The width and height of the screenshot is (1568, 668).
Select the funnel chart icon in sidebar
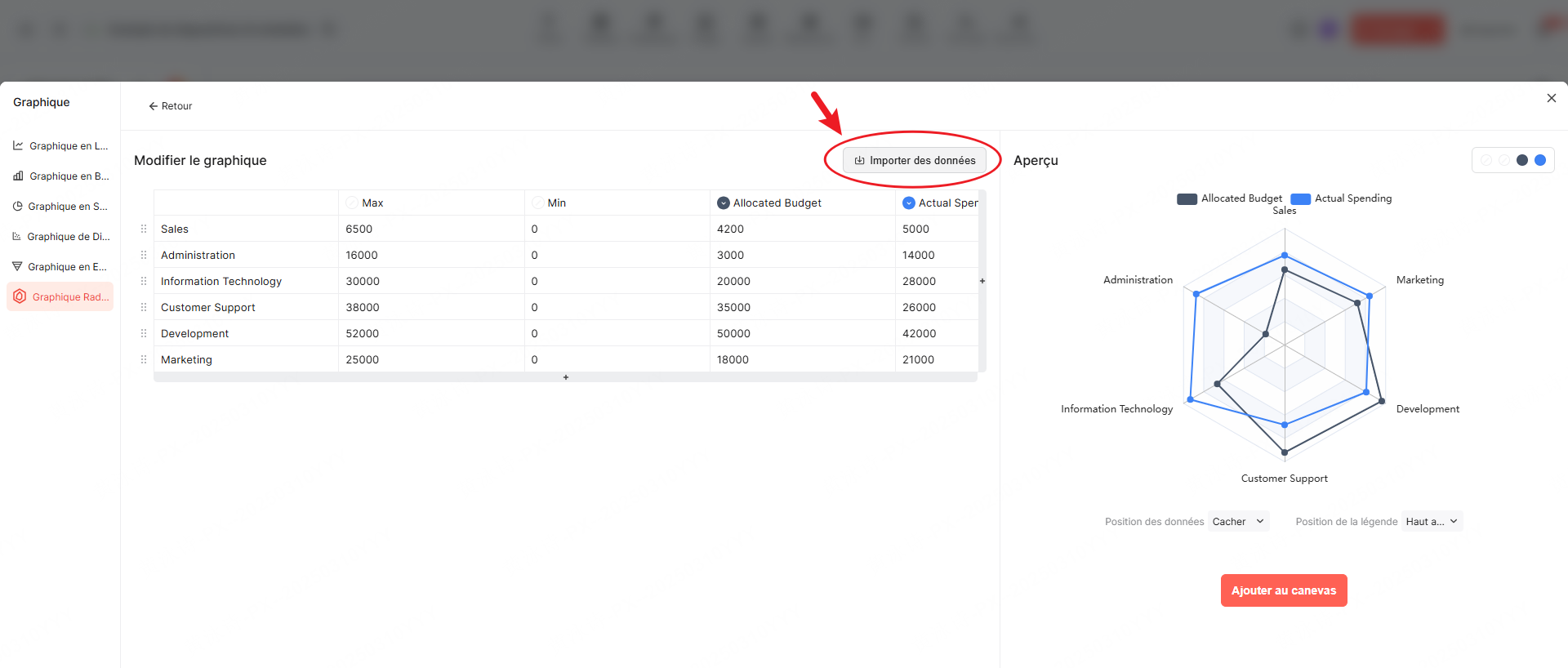coord(17,266)
